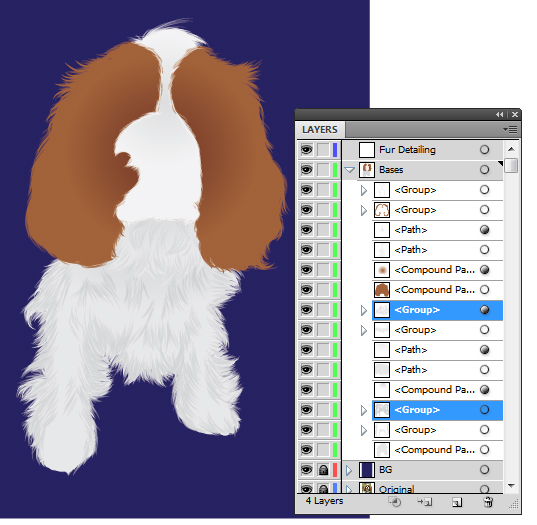Select the Fur Detailing layer row

(423, 150)
